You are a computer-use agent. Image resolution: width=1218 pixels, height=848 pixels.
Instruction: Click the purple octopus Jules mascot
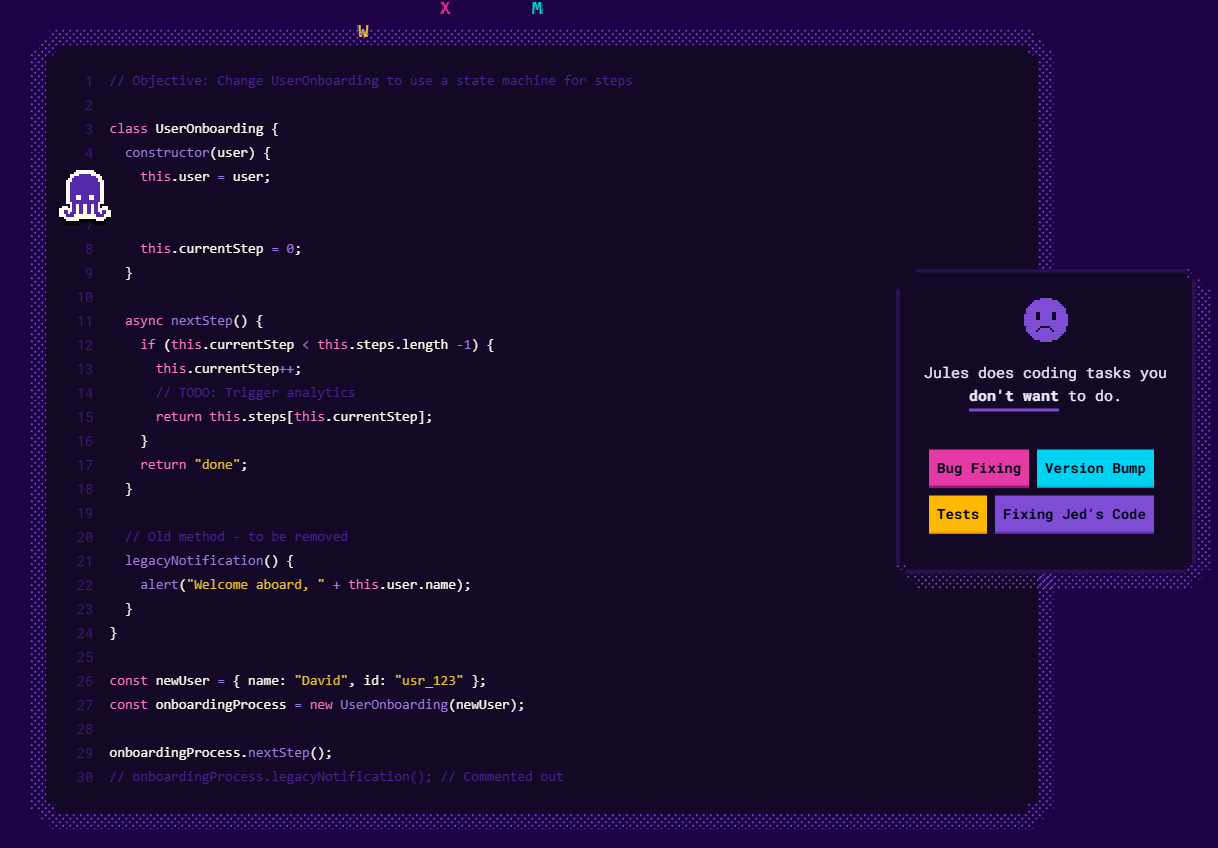[x=85, y=196]
